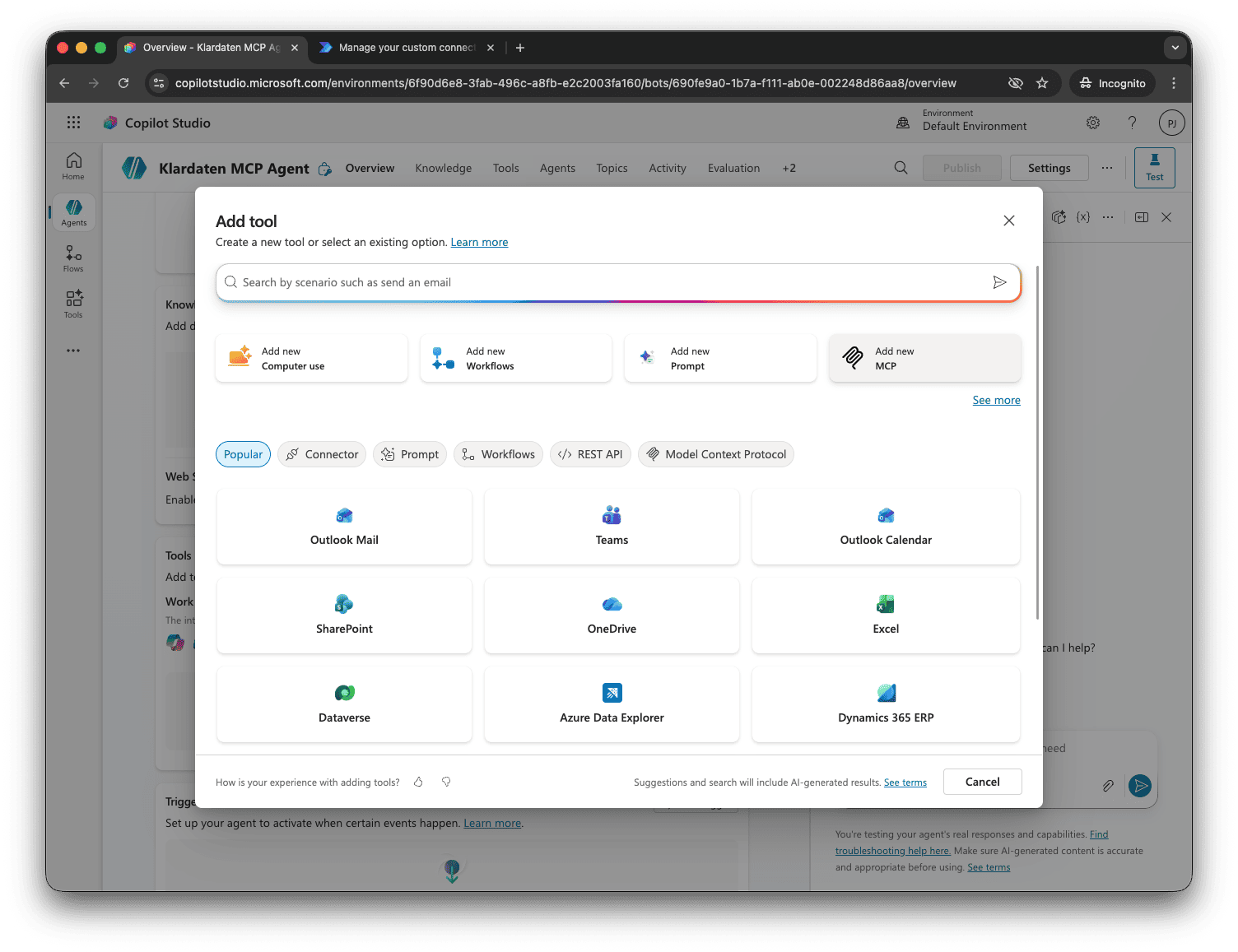This screenshot has width=1238, height=952.
Task: Click Add new Computer use card
Action: point(311,358)
